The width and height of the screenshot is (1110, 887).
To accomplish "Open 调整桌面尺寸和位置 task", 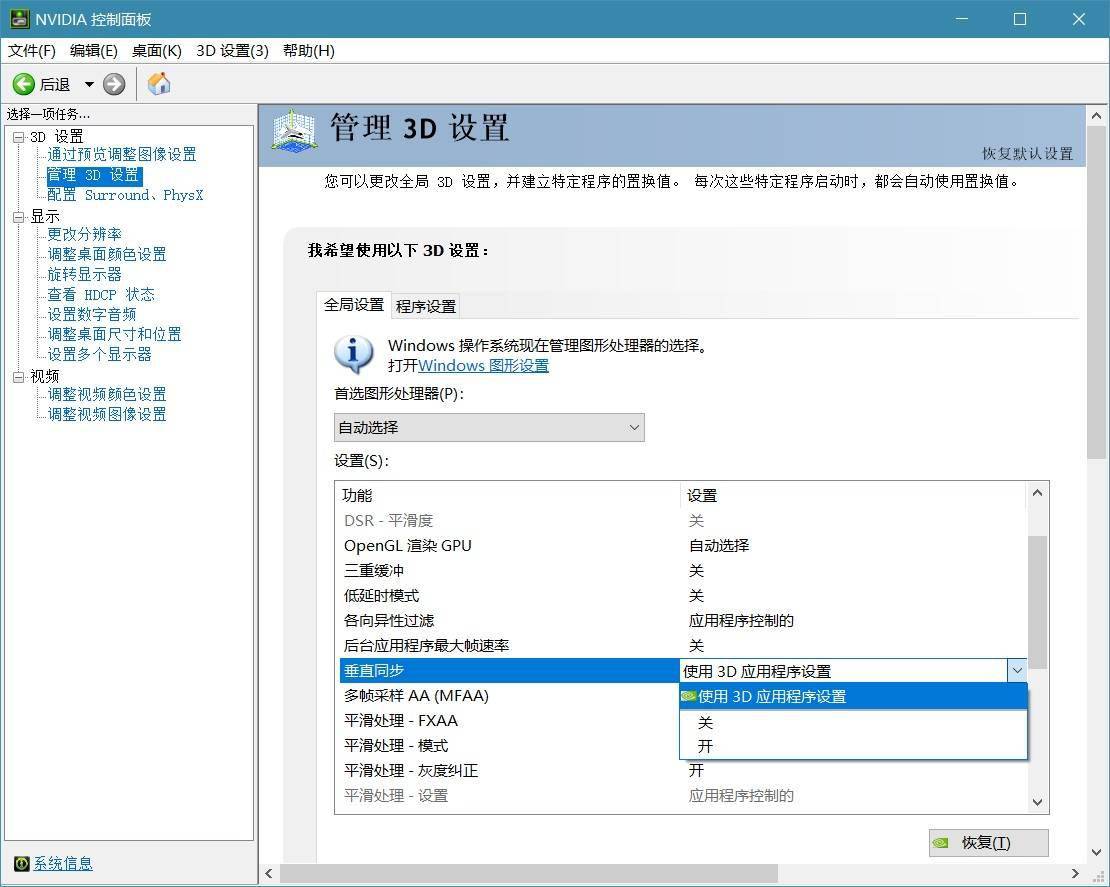I will (114, 334).
